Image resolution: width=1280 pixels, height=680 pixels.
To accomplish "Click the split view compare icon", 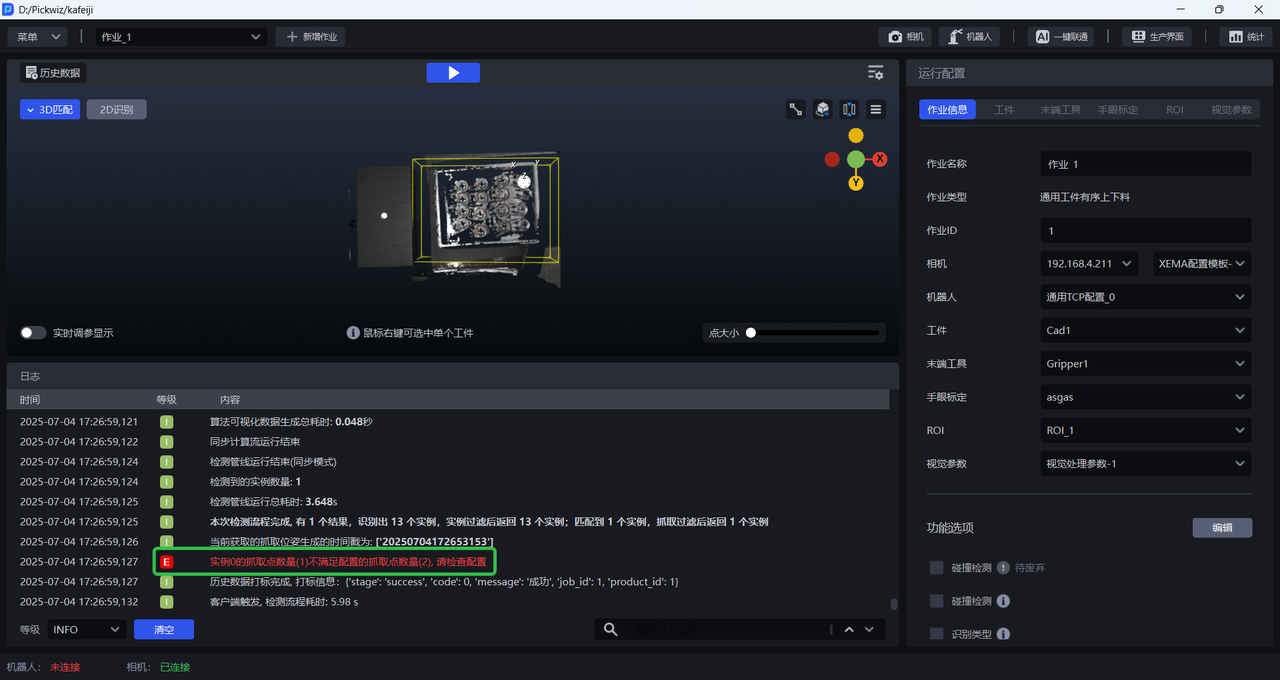I will point(849,110).
